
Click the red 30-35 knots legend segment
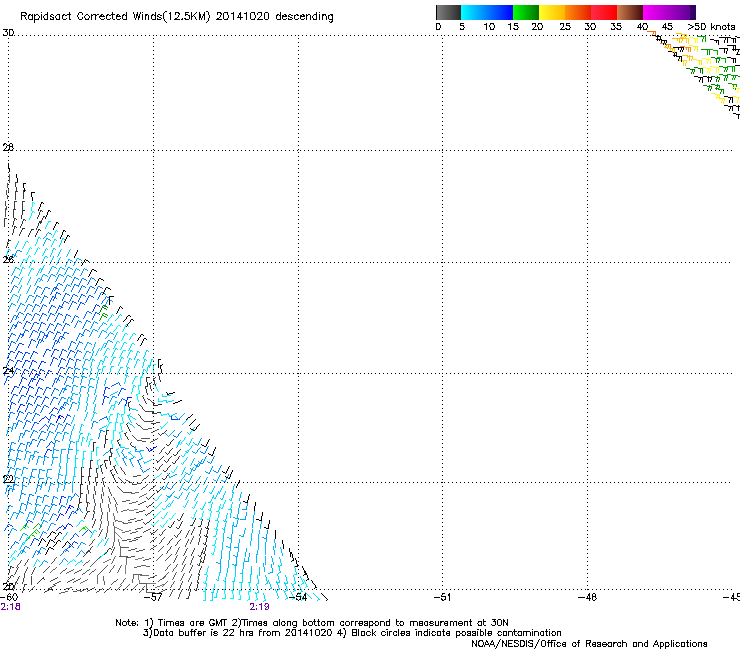(604, 12)
